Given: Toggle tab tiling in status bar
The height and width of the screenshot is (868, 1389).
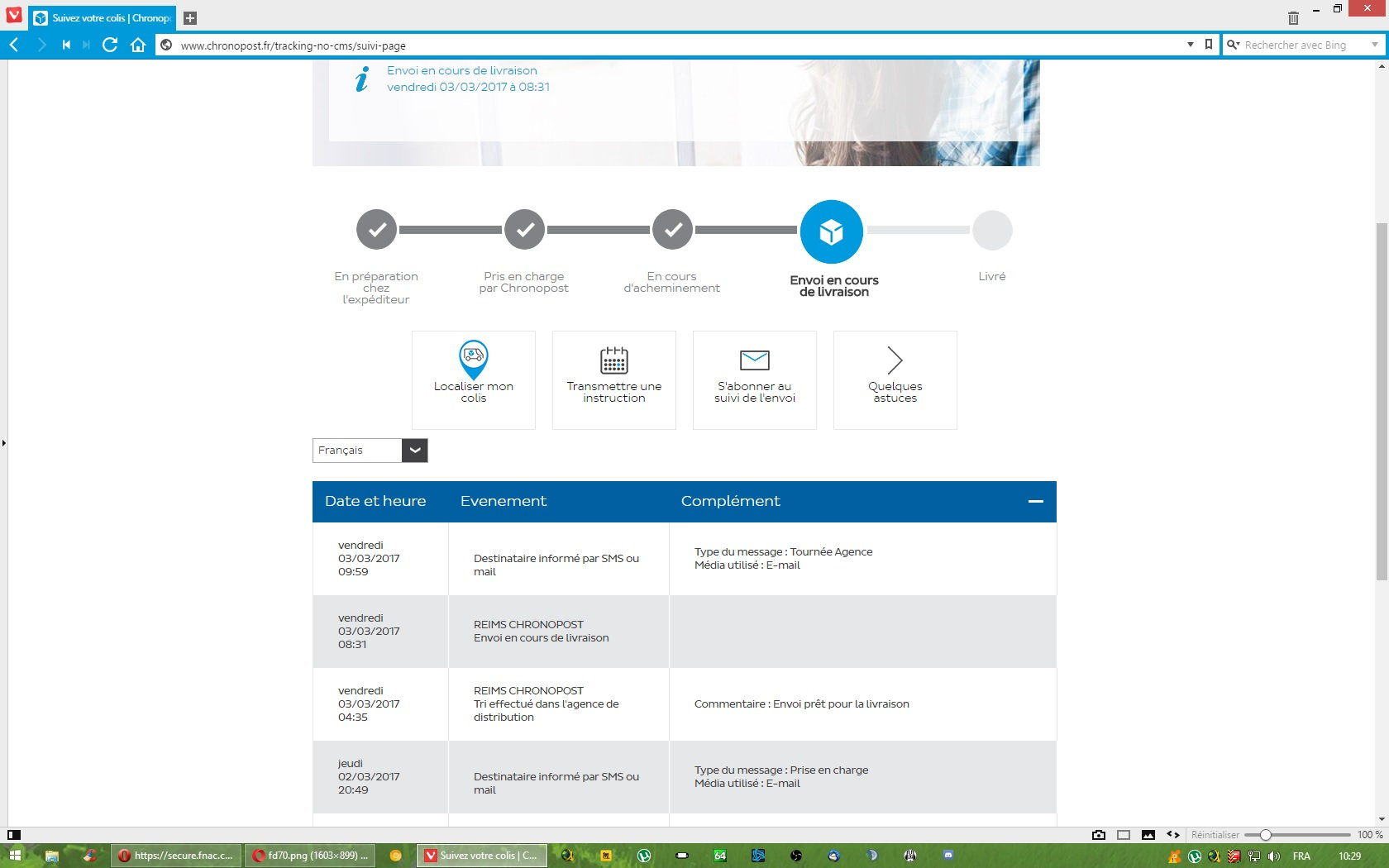Looking at the screenshot, I should tap(1124, 835).
